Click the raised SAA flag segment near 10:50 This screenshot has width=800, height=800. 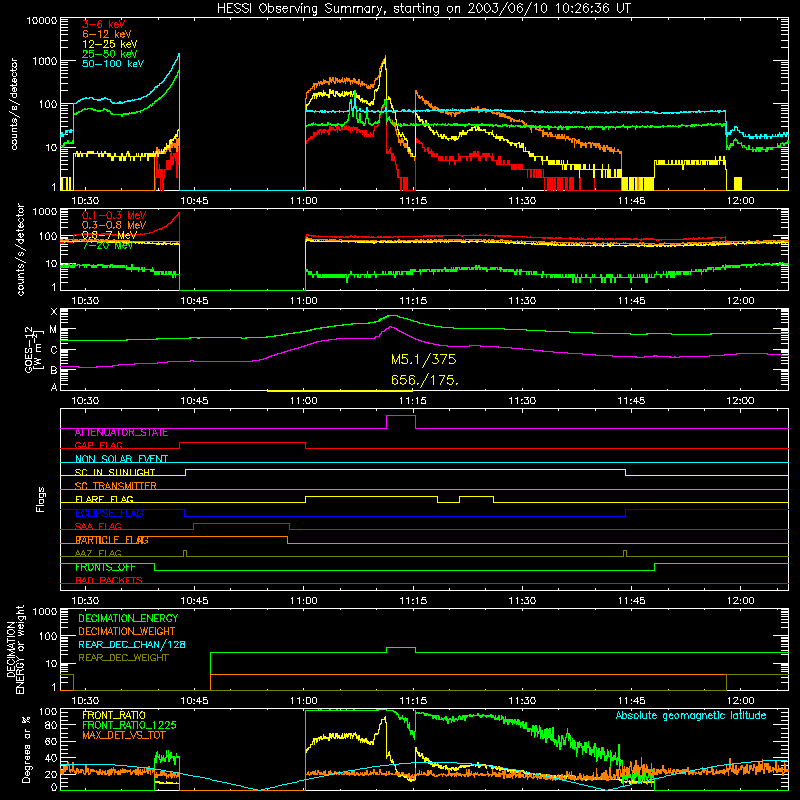click(241, 523)
